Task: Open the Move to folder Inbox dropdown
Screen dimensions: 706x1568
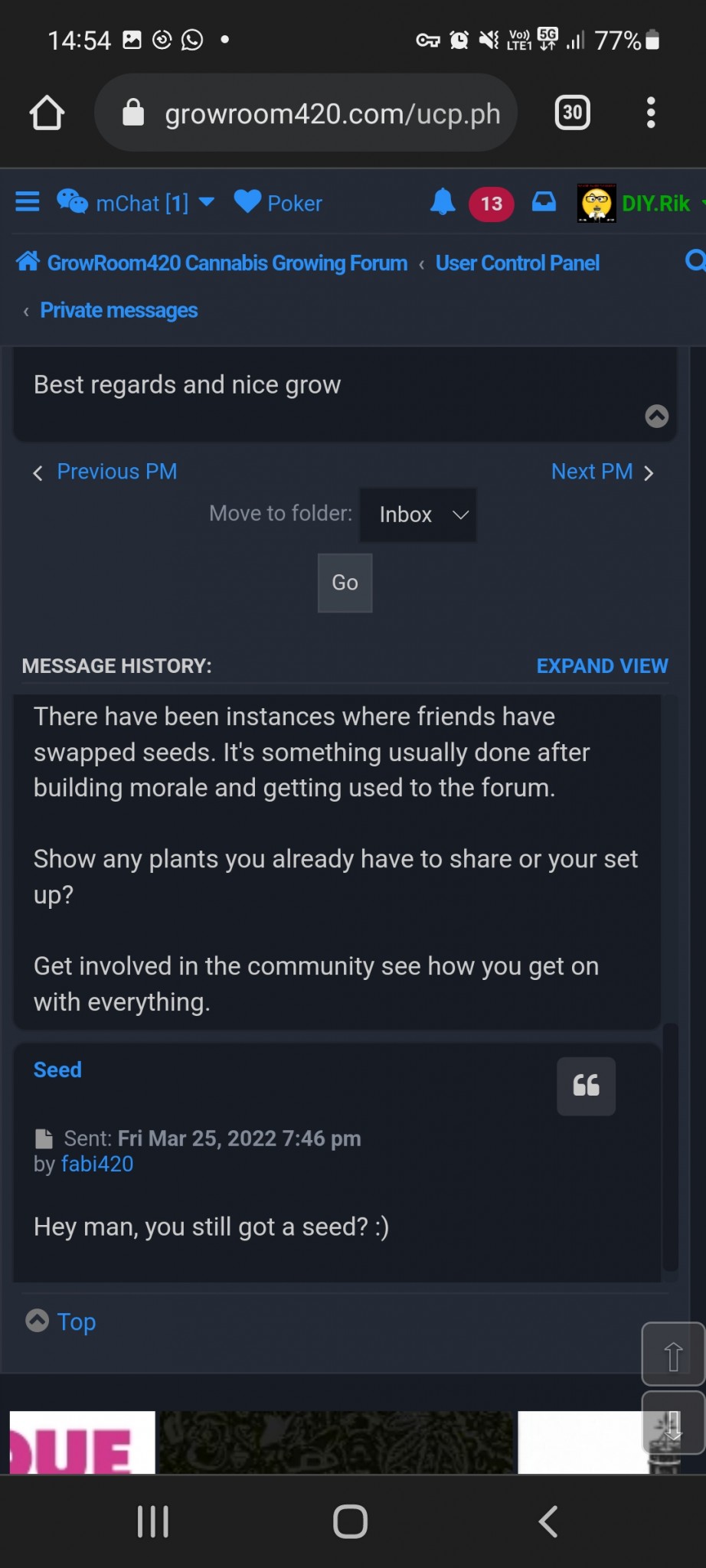Action: point(418,514)
